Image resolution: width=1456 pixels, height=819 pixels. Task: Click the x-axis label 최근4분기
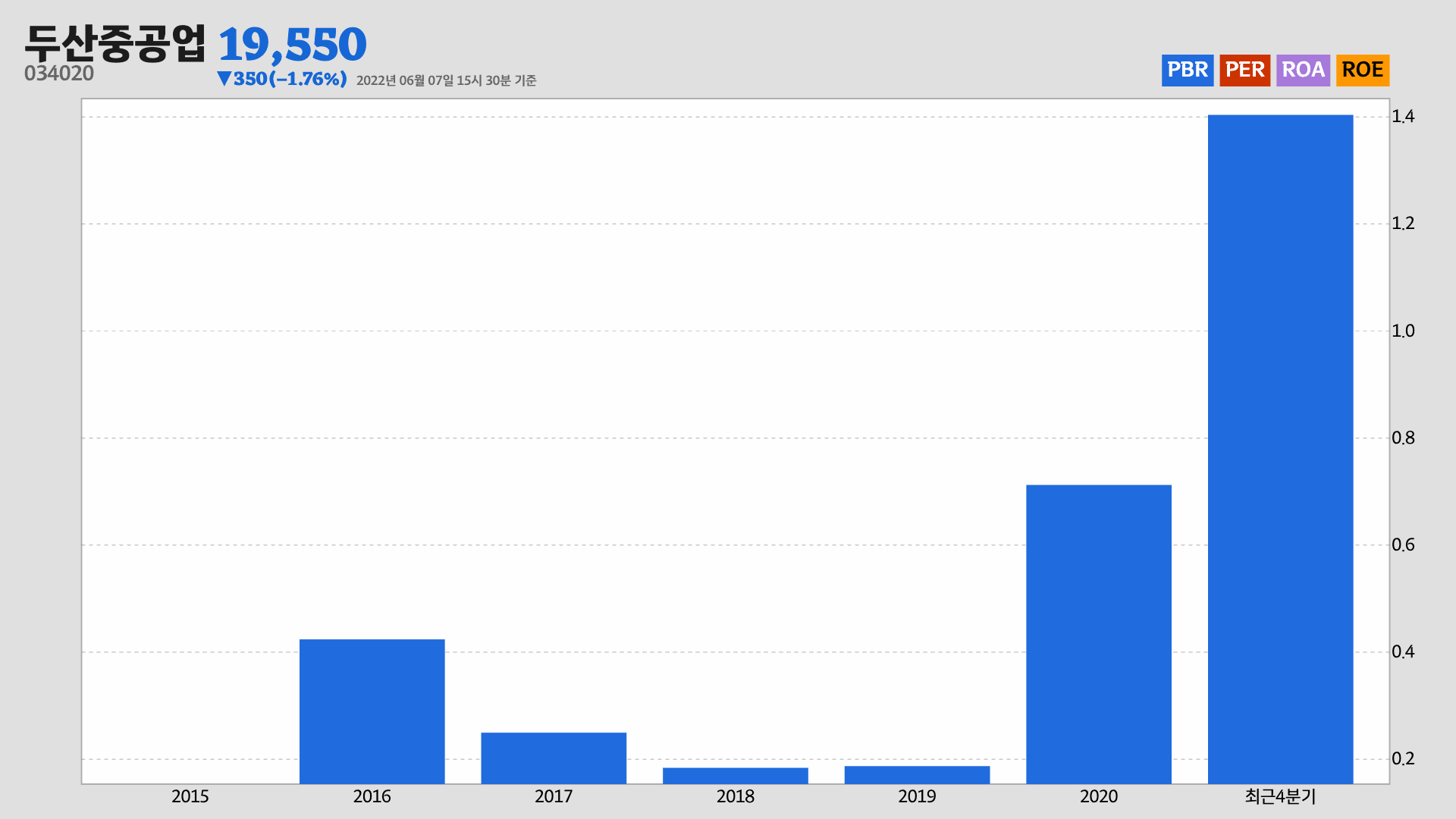pyautogui.click(x=1280, y=796)
